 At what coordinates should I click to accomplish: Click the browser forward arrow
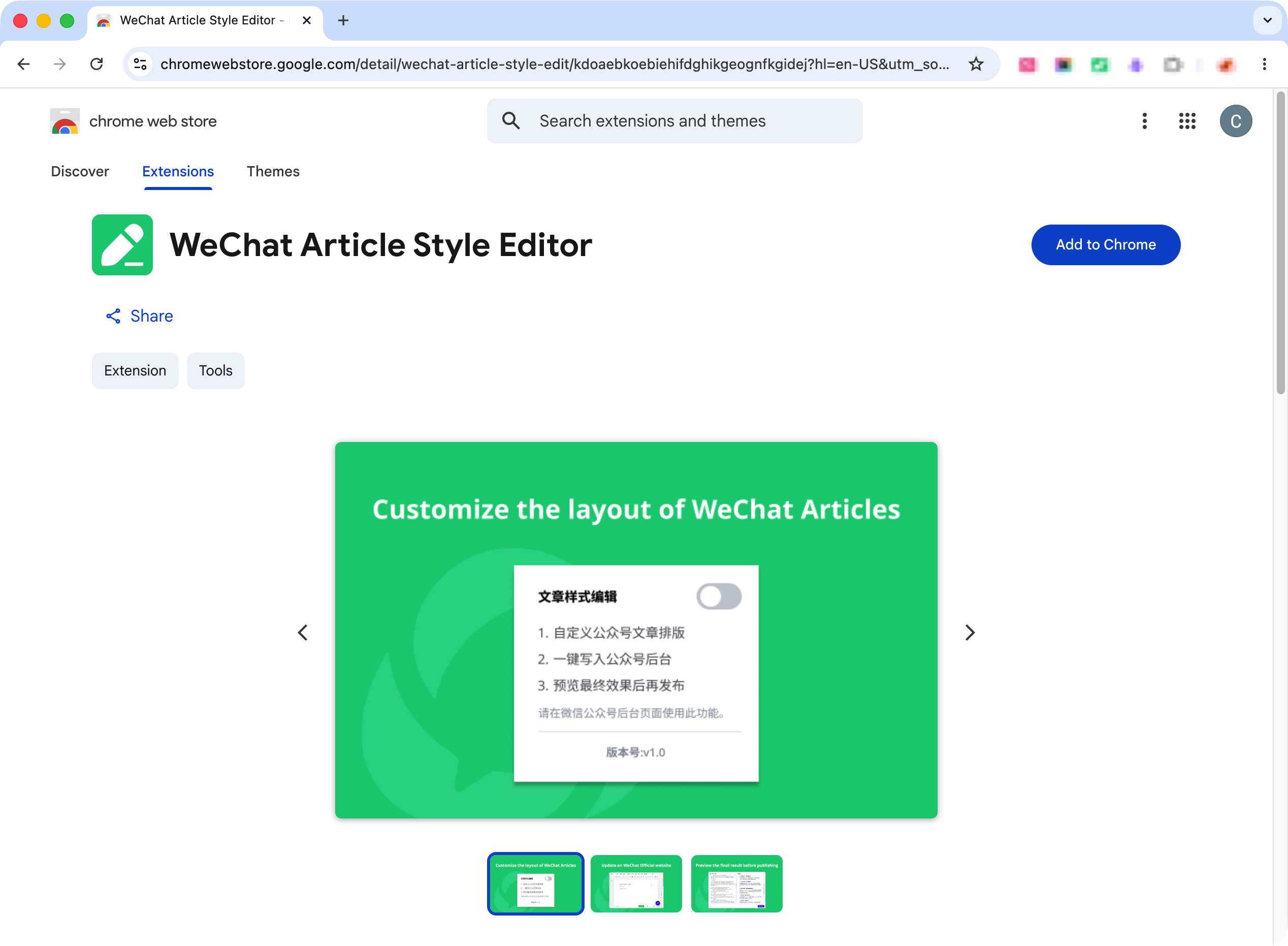59,64
